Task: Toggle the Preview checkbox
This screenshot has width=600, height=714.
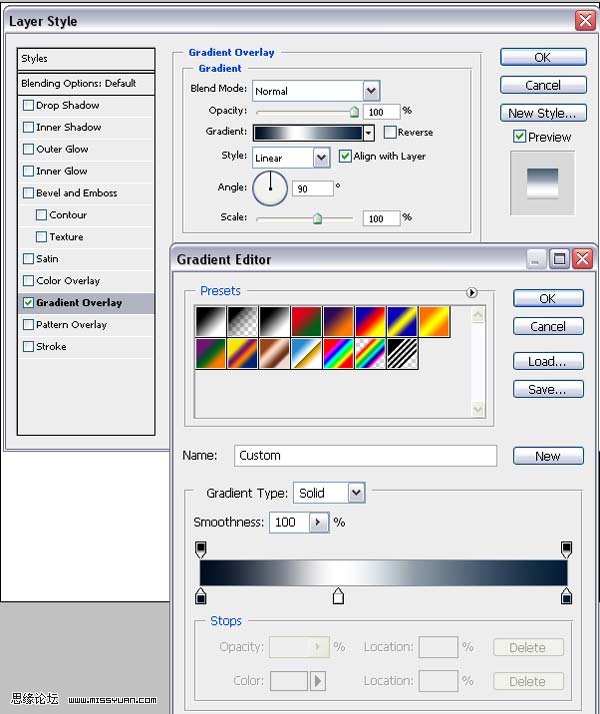Action: 519,136
